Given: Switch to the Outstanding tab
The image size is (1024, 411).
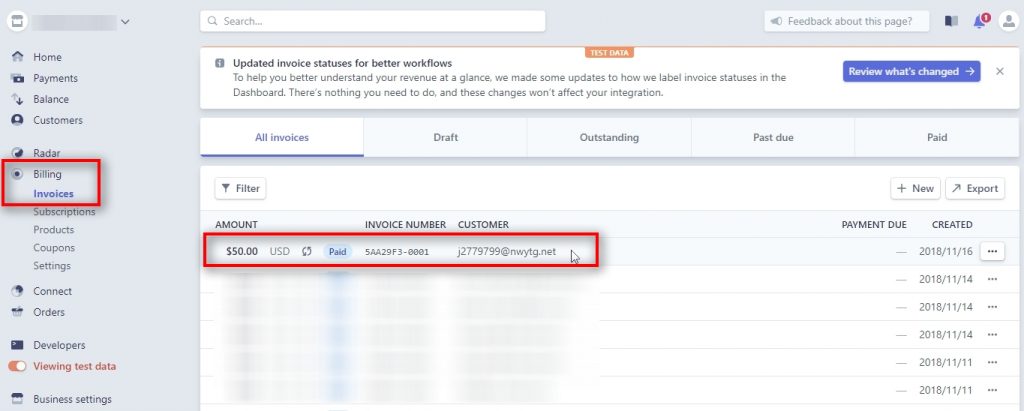Looking at the screenshot, I should coord(608,137).
